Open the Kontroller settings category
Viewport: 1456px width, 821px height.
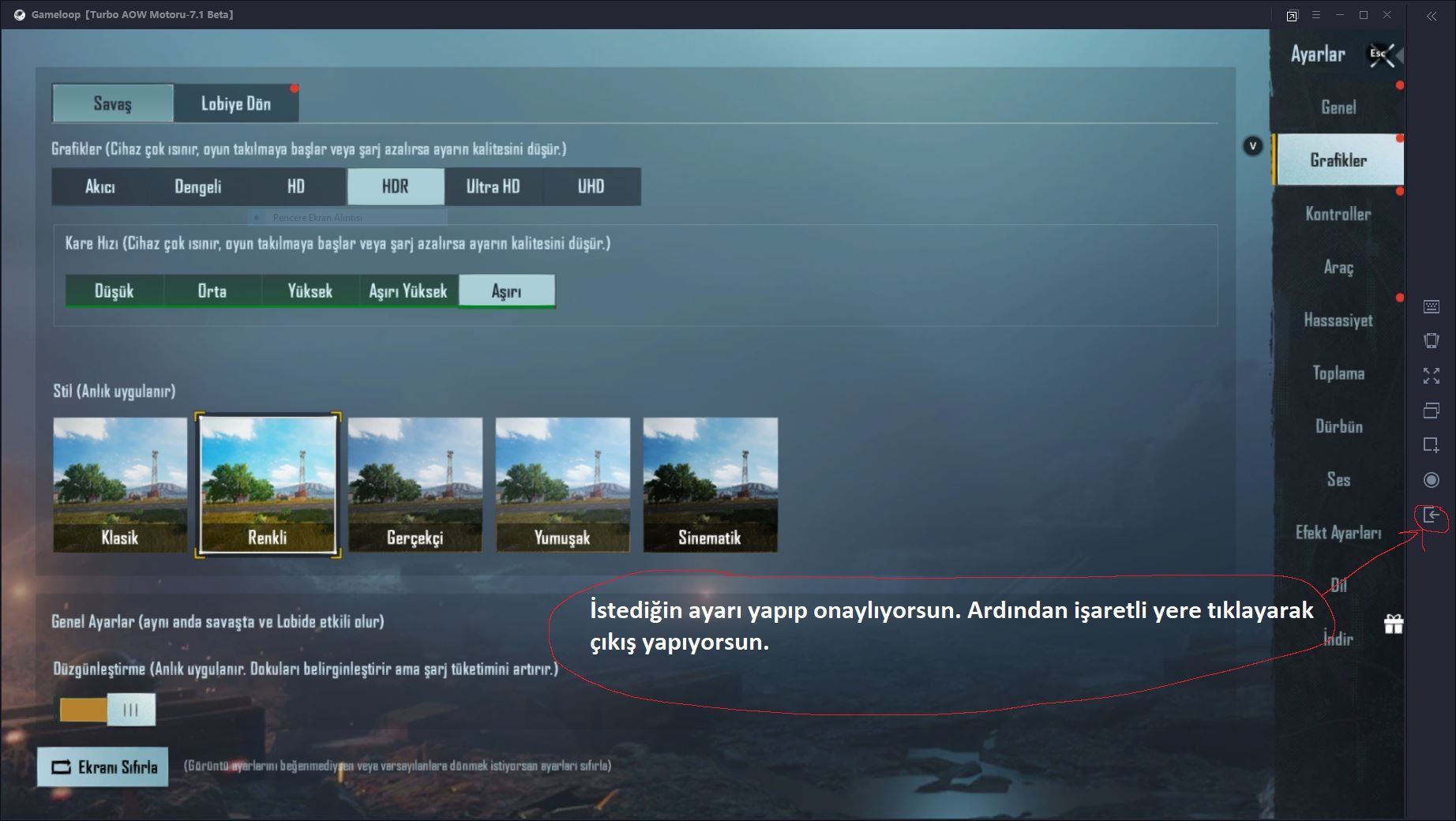[1338, 214]
